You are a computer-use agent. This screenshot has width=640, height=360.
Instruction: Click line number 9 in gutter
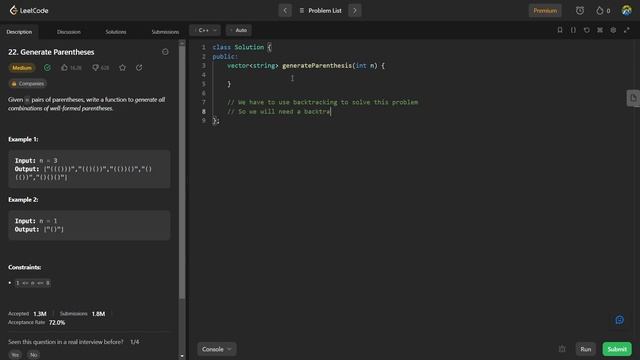point(204,120)
